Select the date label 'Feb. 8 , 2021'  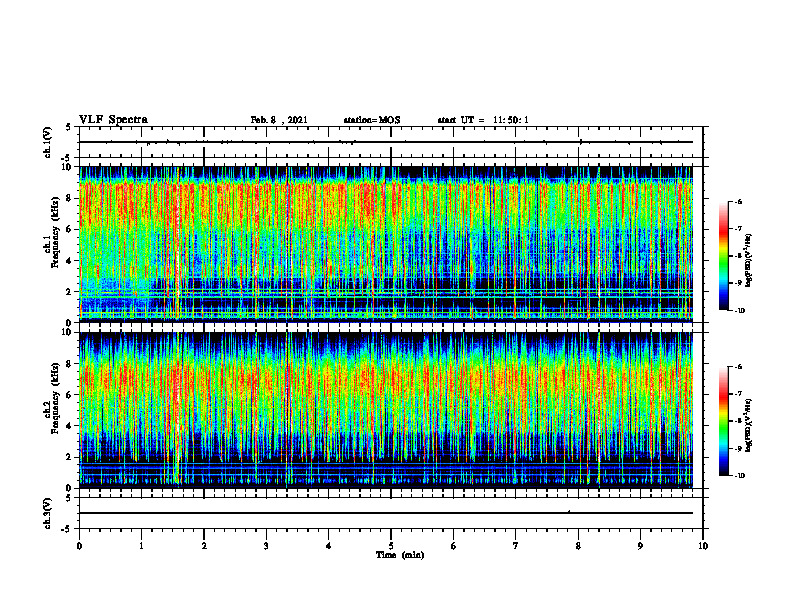pos(279,120)
